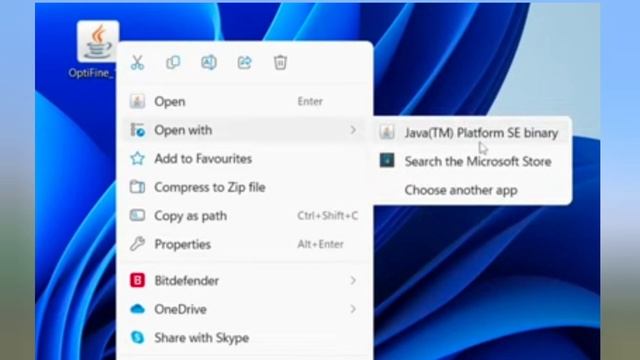Image resolution: width=640 pixels, height=360 pixels.
Task: Click the OneDrive cloud icon
Action: (x=137, y=309)
